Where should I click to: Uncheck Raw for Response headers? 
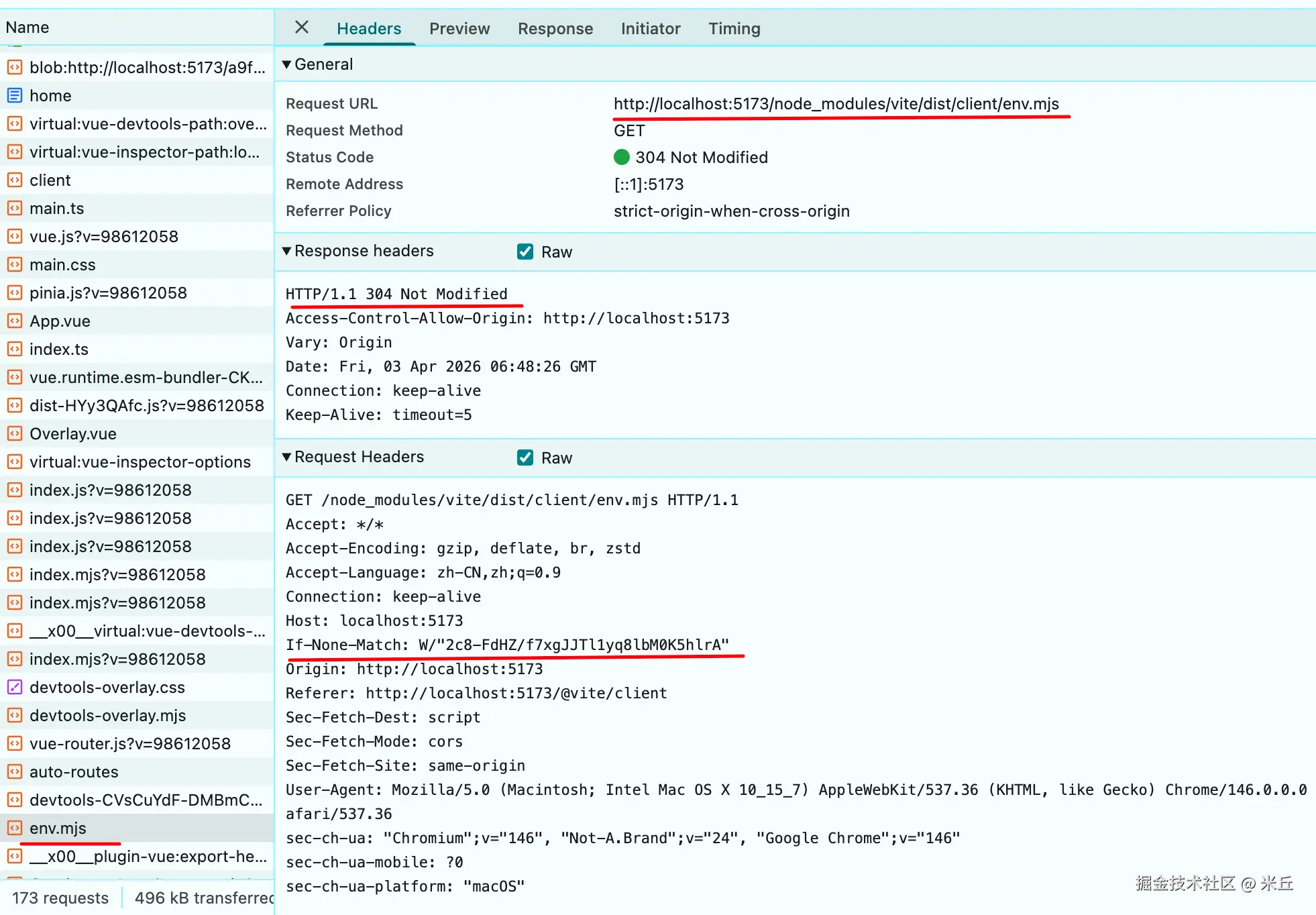525,252
